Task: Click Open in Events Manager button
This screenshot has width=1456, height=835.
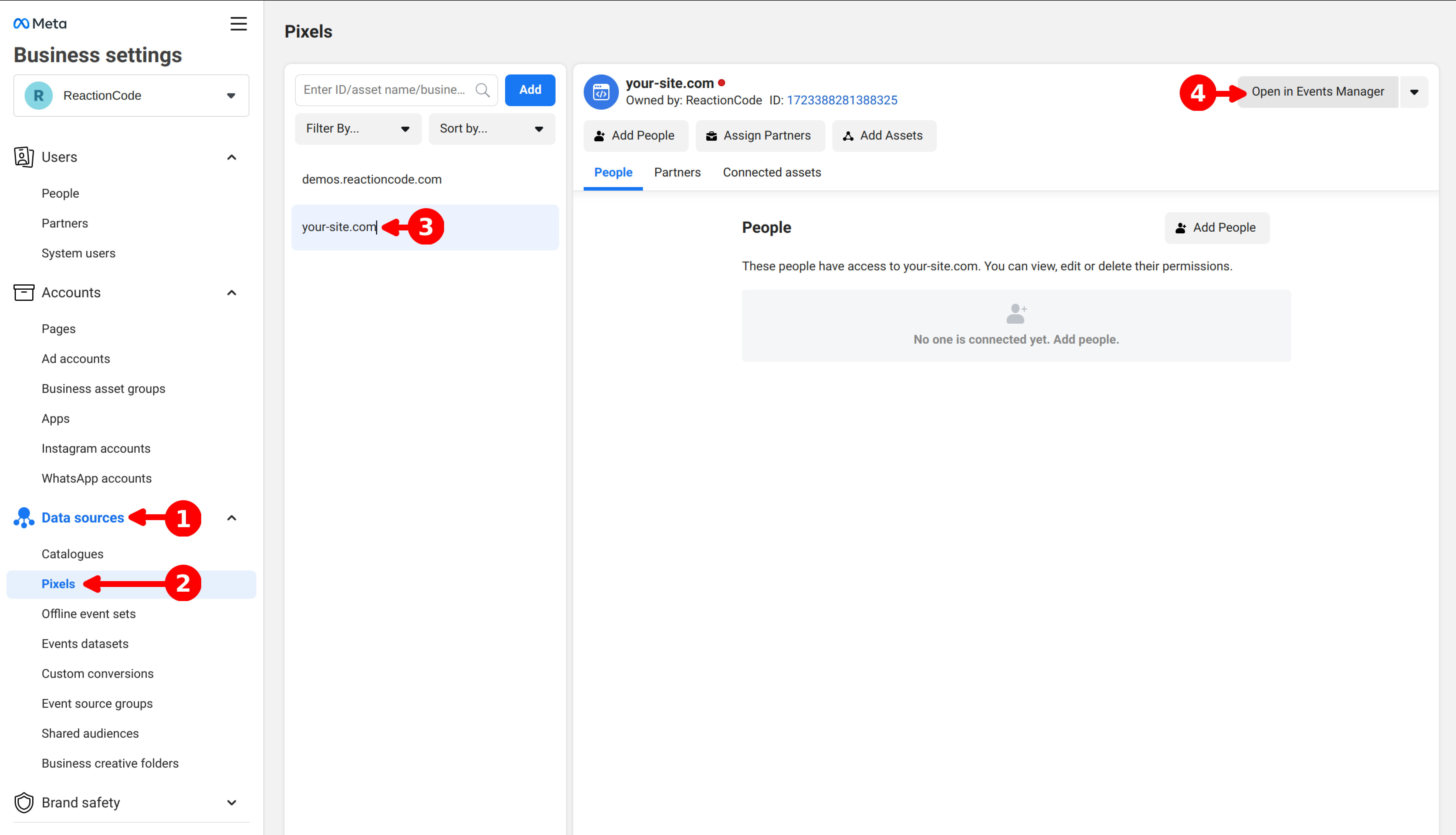Action: [x=1317, y=92]
